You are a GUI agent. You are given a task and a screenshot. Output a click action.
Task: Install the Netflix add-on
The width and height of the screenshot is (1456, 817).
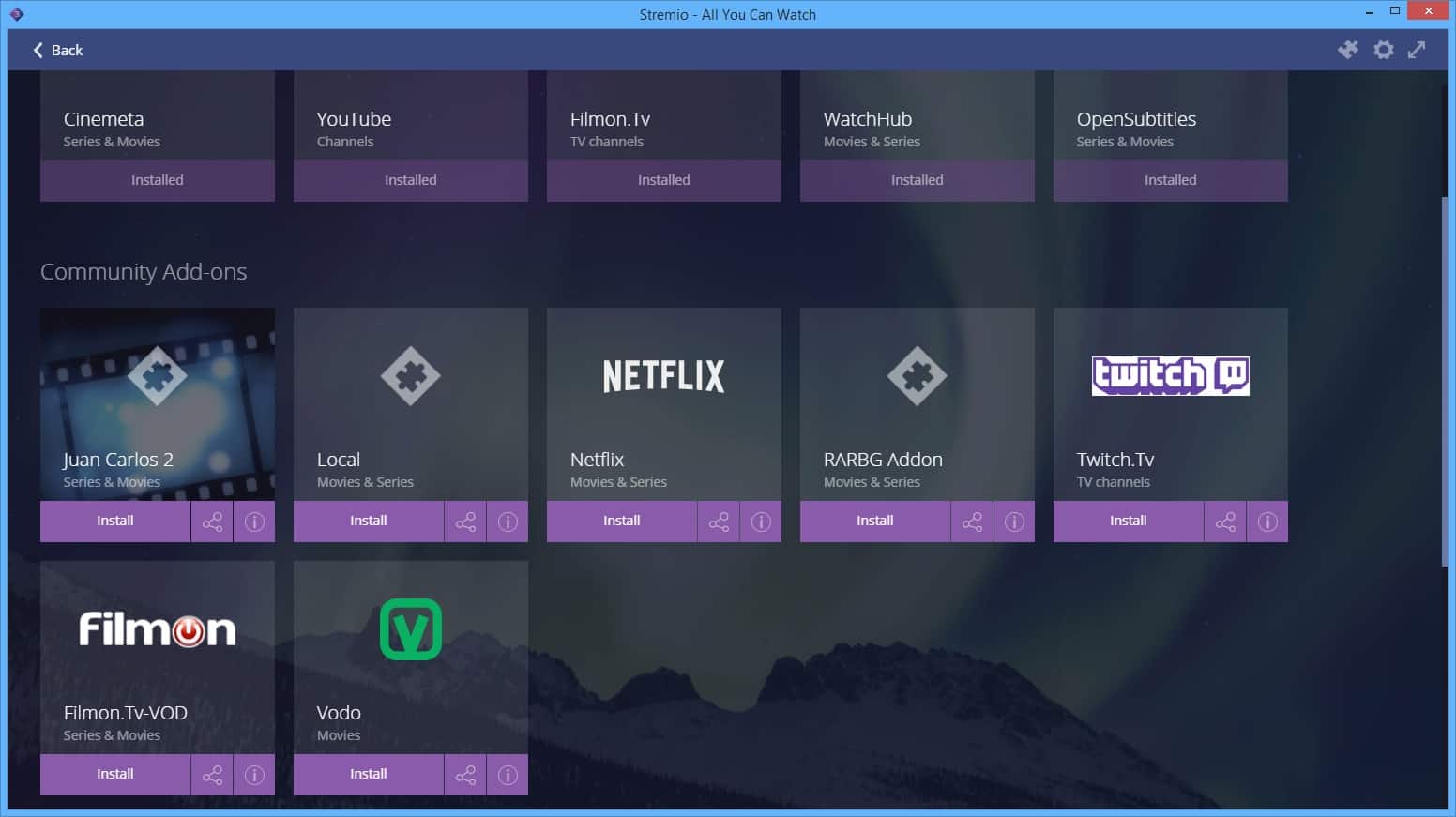click(622, 521)
